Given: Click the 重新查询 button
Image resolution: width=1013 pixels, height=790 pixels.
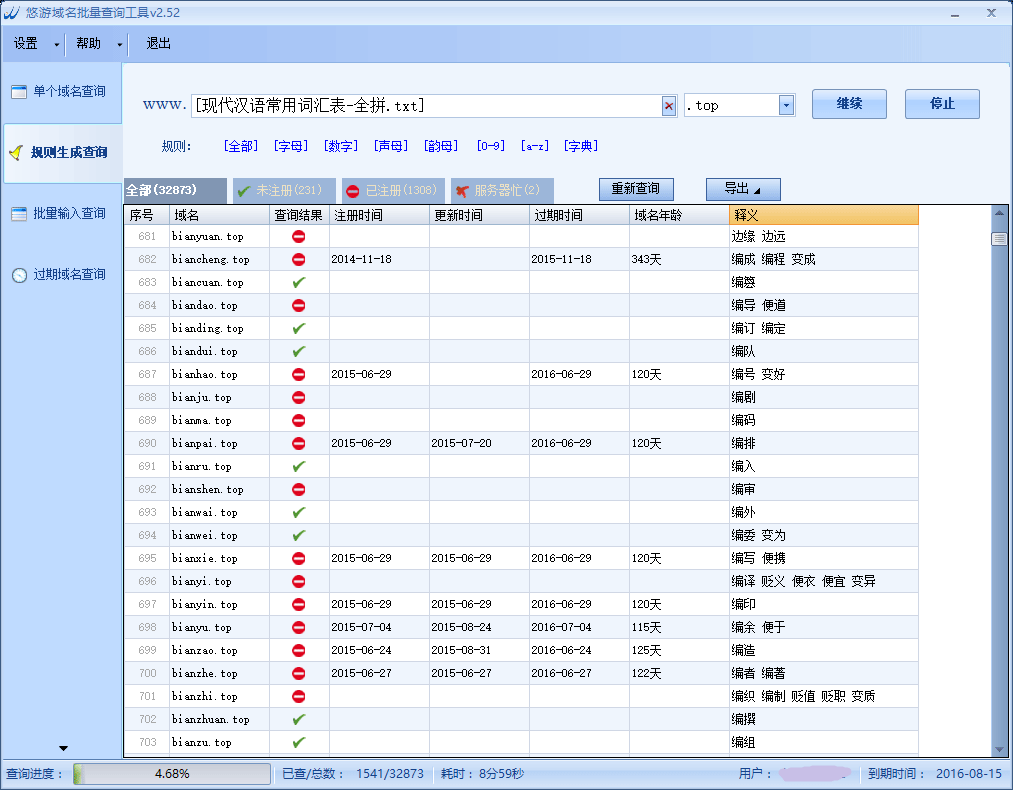Looking at the screenshot, I should click(636, 189).
